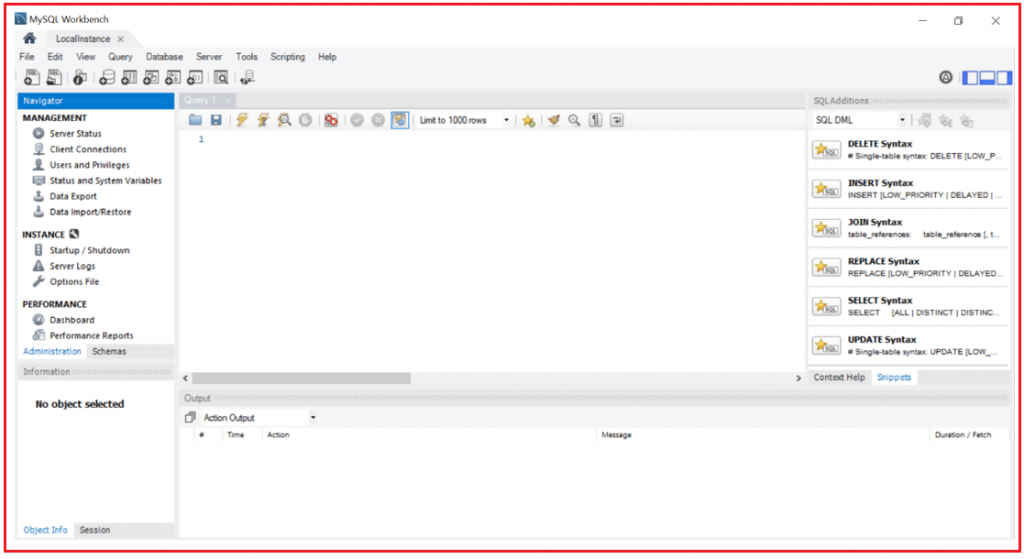Toggle the bottom output panel visibility
1024x559 pixels.
coord(987,78)
